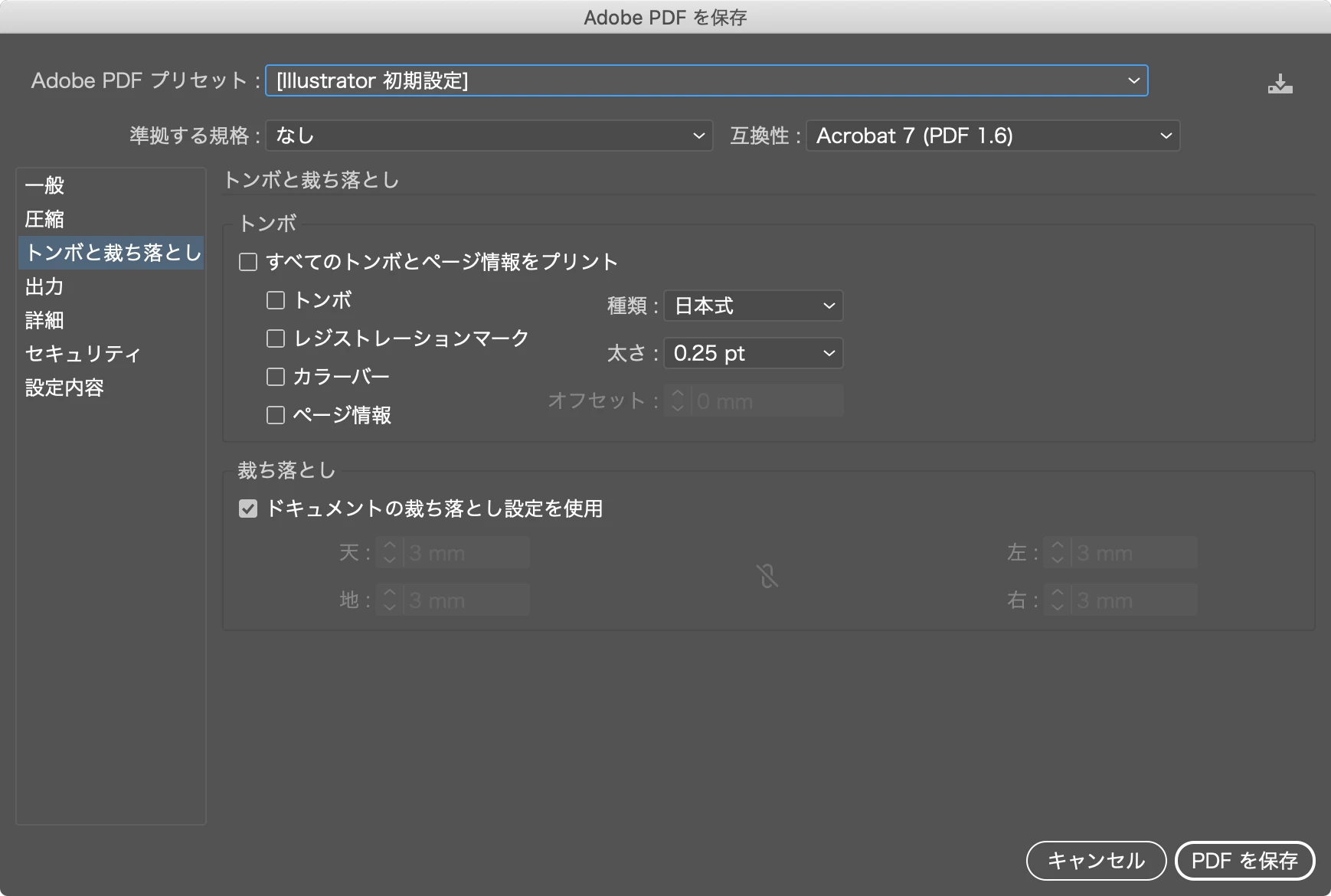The height and width of the screenshot is (896, 1331).
Task: Click the PDF を保存 button
Action: [1244, 861]
